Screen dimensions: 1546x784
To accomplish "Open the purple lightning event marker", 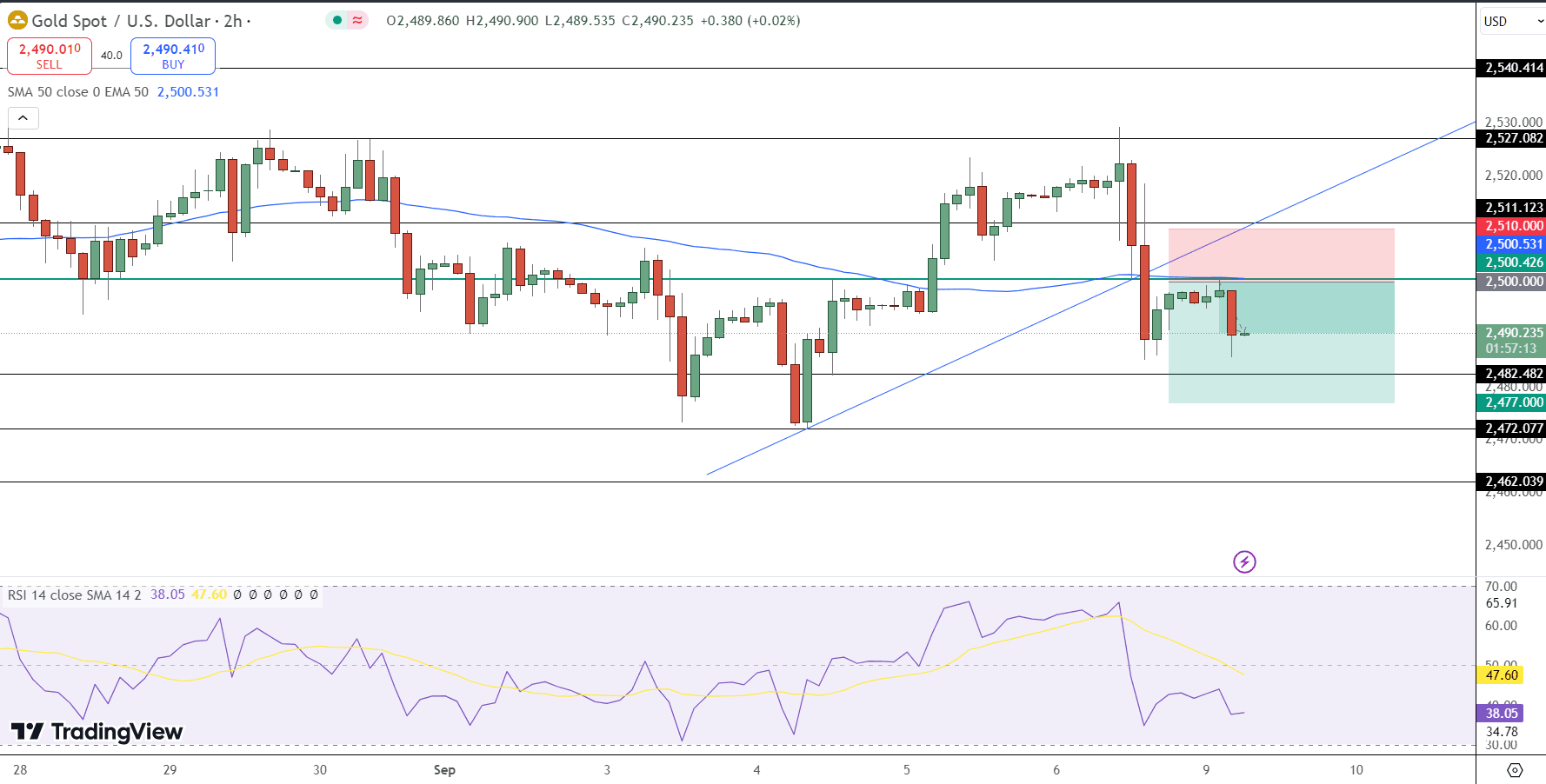I will click(1244, 561).
